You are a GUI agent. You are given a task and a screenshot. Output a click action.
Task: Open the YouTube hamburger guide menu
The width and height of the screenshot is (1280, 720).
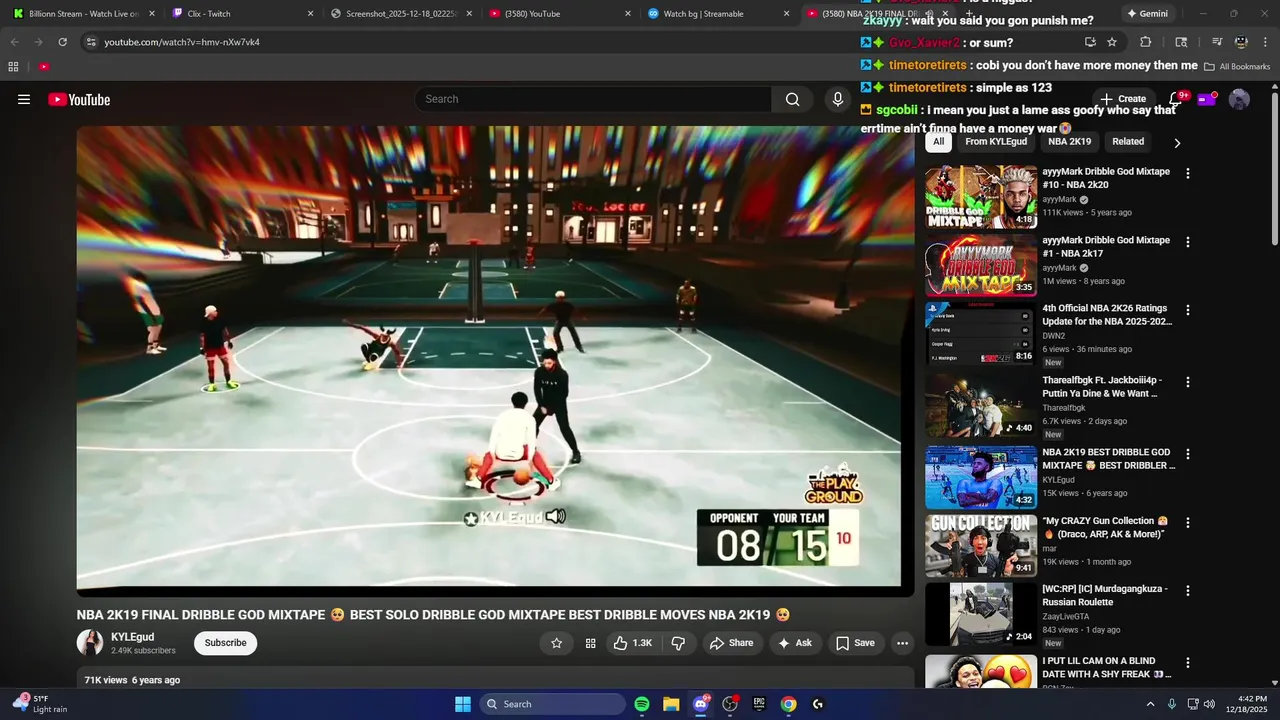pos(24,99)
